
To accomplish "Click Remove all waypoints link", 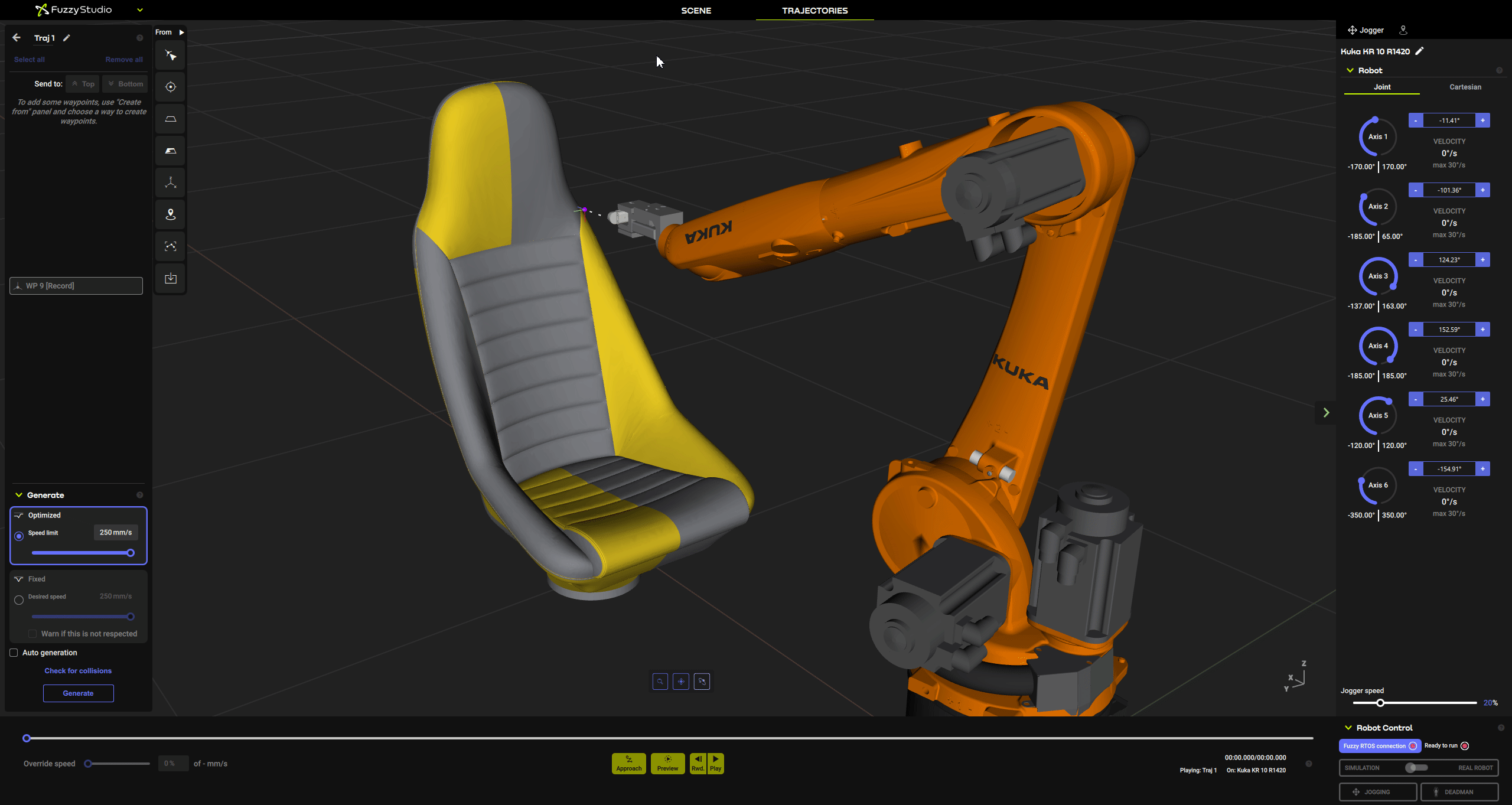I will [x=124, y=60].
